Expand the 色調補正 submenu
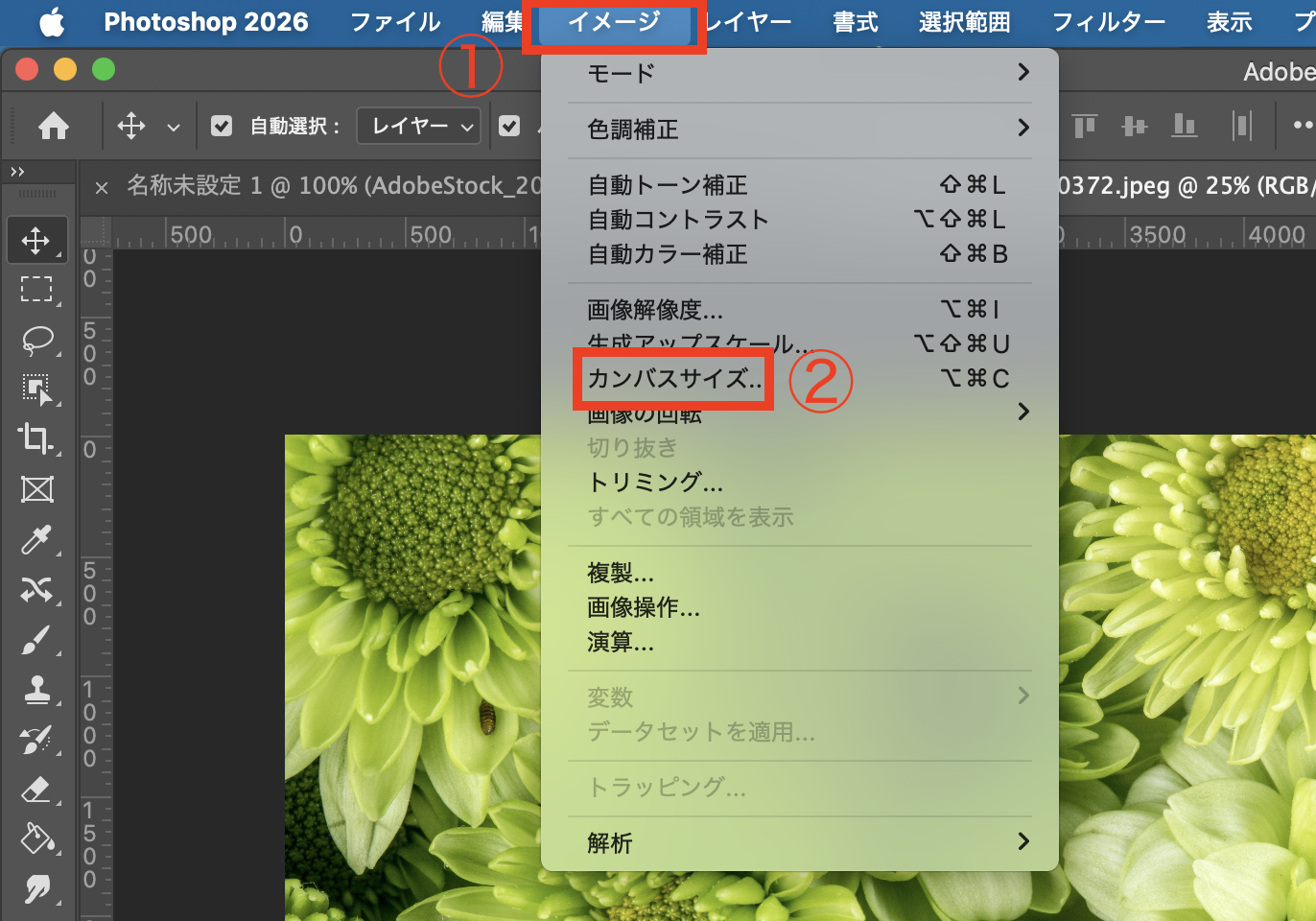Image resolution: width=1316 pixels, height=921 pixels. click(799, 129)
